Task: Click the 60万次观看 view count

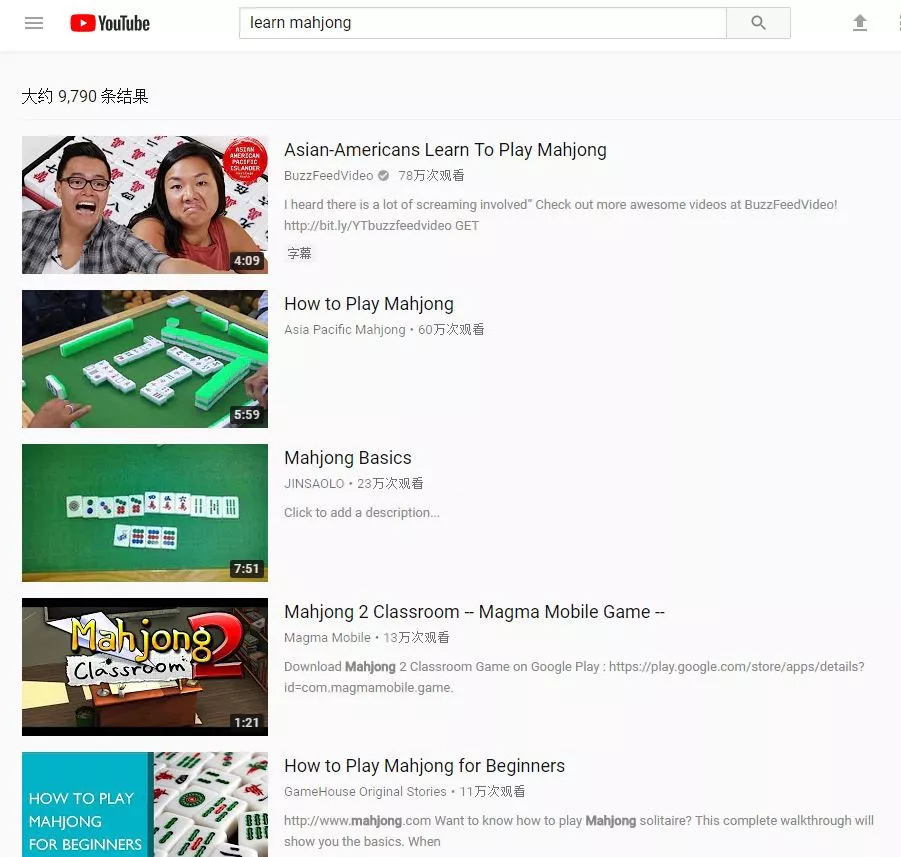Action: [x=451, y=330]
